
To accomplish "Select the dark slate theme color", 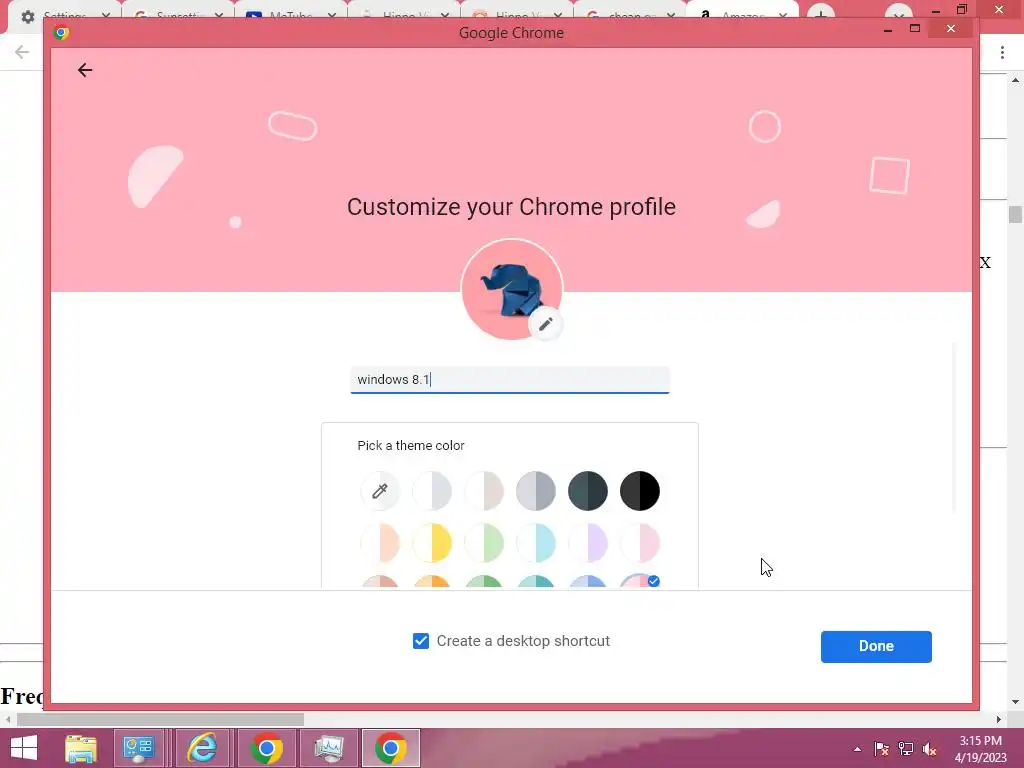I will click(588, 490).
